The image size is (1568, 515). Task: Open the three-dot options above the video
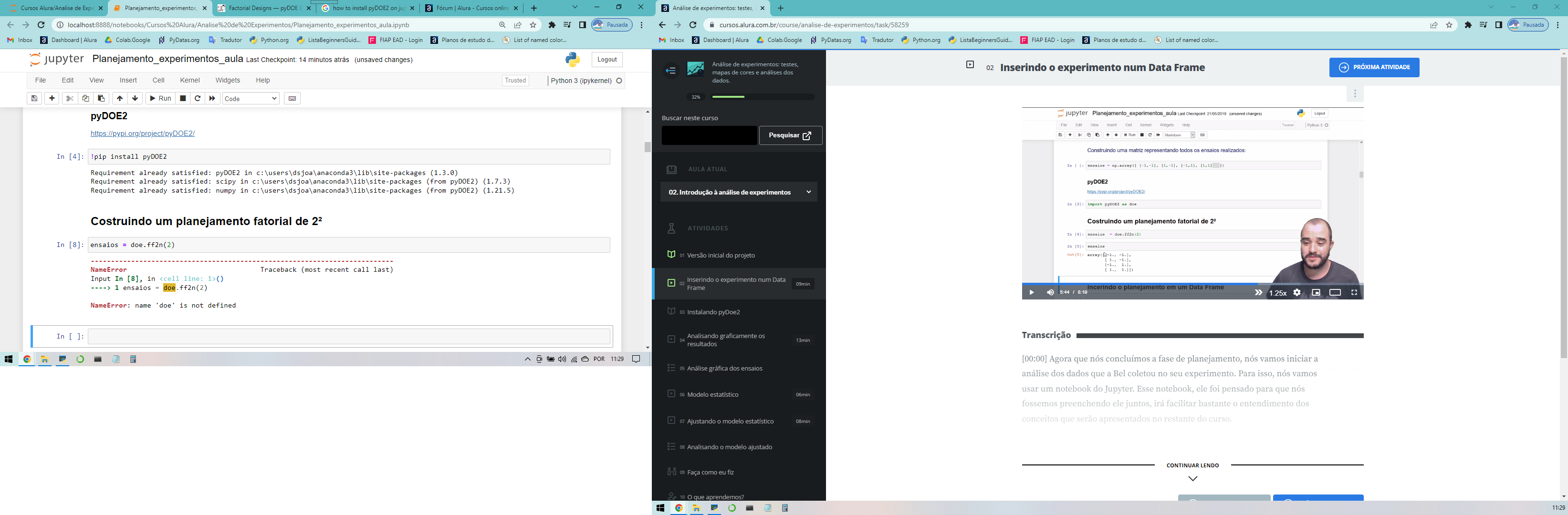1355,93
